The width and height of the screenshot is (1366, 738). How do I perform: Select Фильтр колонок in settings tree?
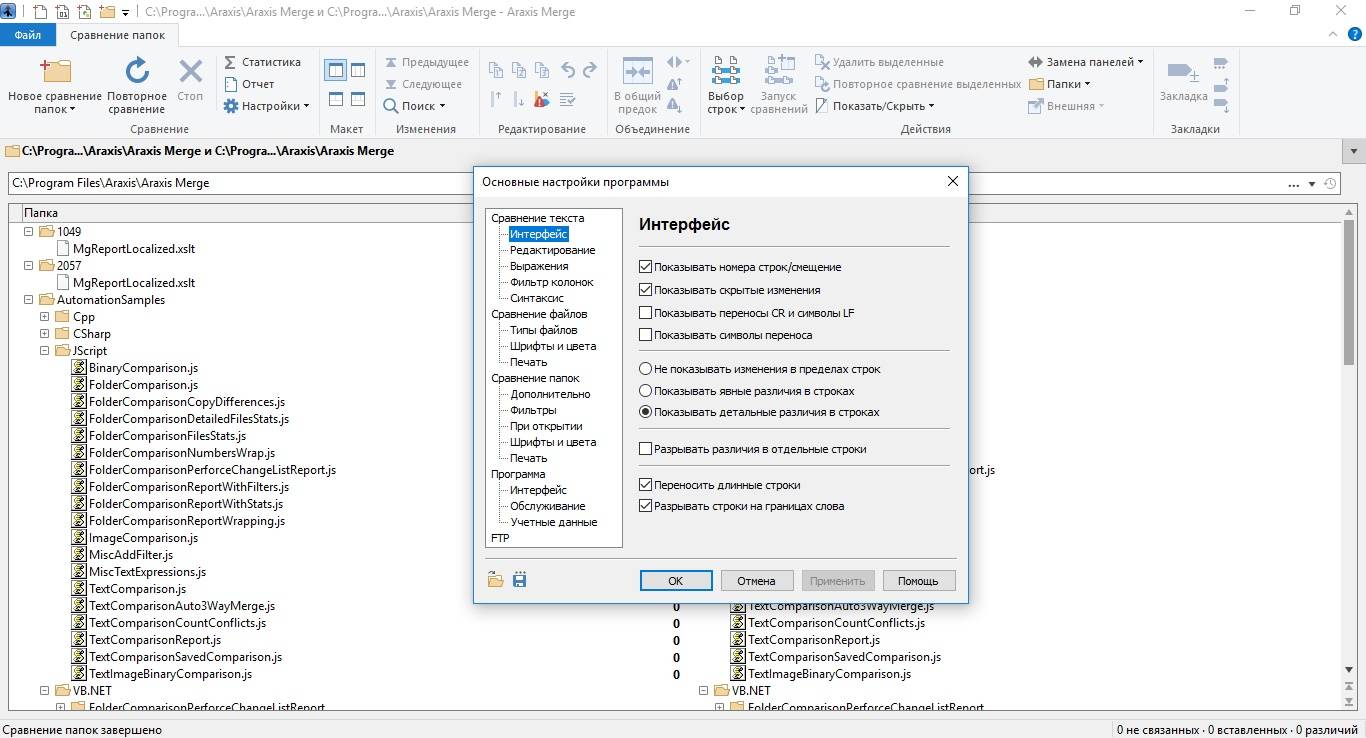552,282
